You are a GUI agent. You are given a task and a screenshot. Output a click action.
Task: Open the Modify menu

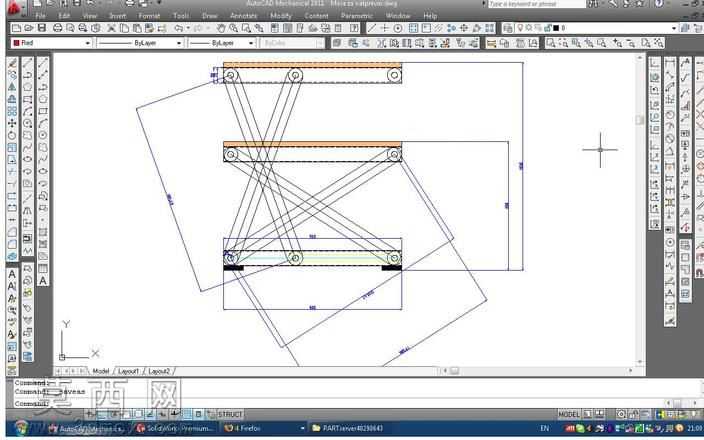point(281,16)
